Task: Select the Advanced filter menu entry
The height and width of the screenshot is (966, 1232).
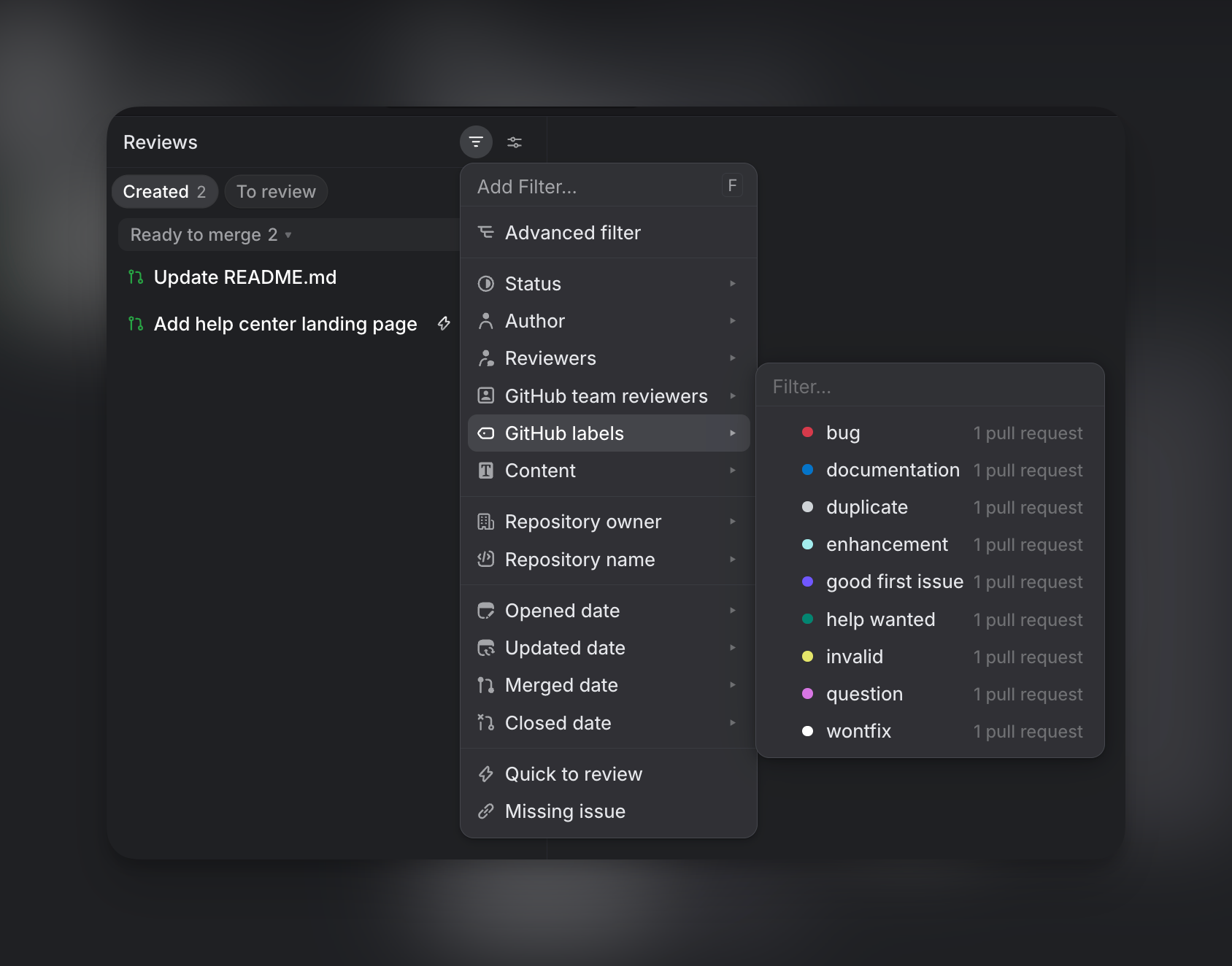Action: pyautogui.click(x=609, y=233)
